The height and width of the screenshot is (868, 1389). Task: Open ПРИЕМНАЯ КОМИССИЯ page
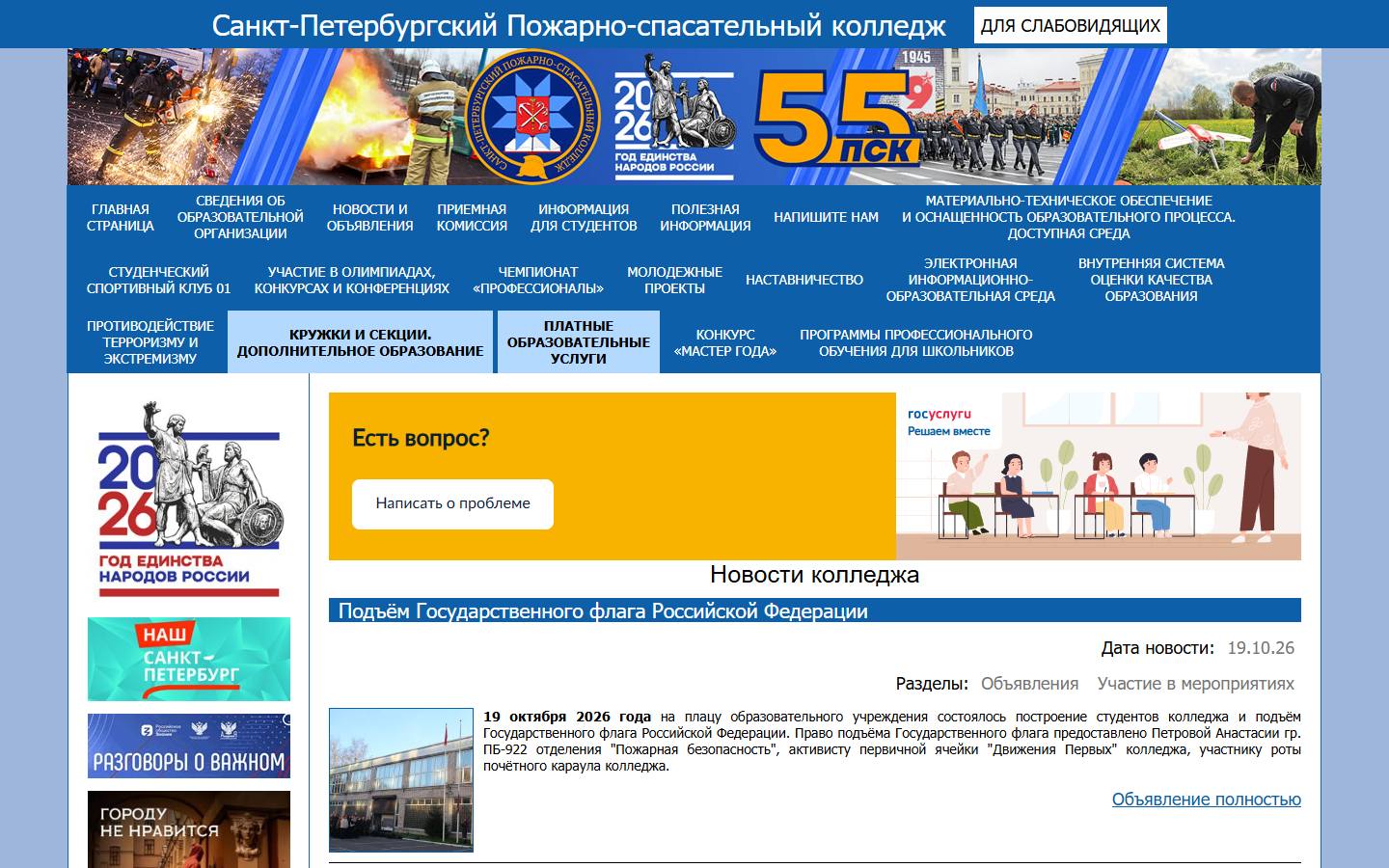472,217
